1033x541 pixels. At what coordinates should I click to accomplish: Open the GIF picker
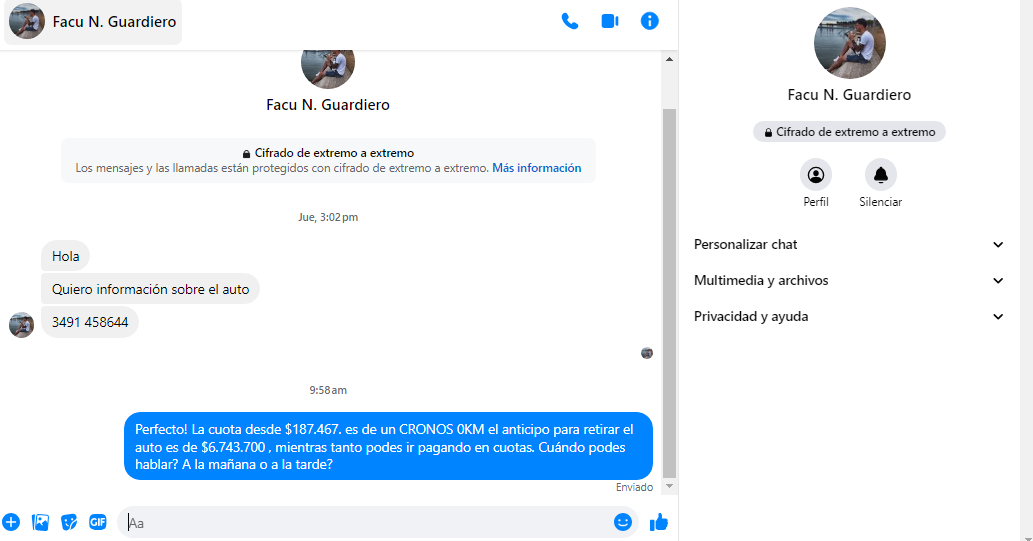click(x=98, y=522)
